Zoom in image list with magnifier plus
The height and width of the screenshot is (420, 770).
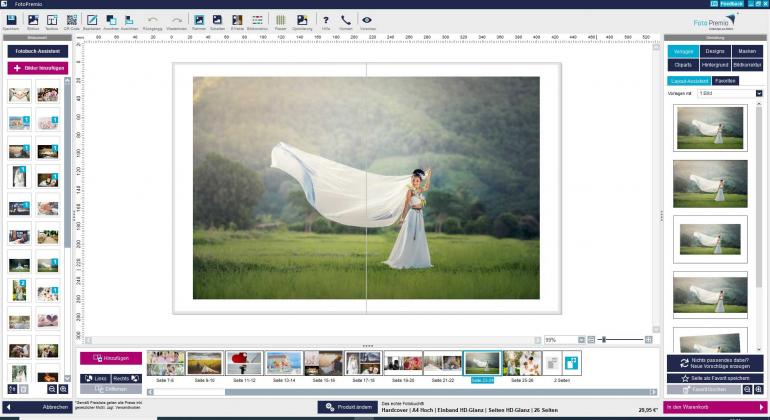[x=63, y=389]
